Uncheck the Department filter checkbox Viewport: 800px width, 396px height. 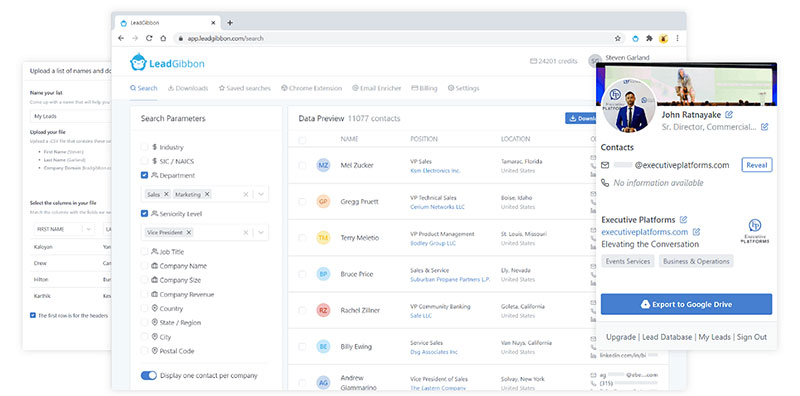pyautogui.click(x=144, y=175)
